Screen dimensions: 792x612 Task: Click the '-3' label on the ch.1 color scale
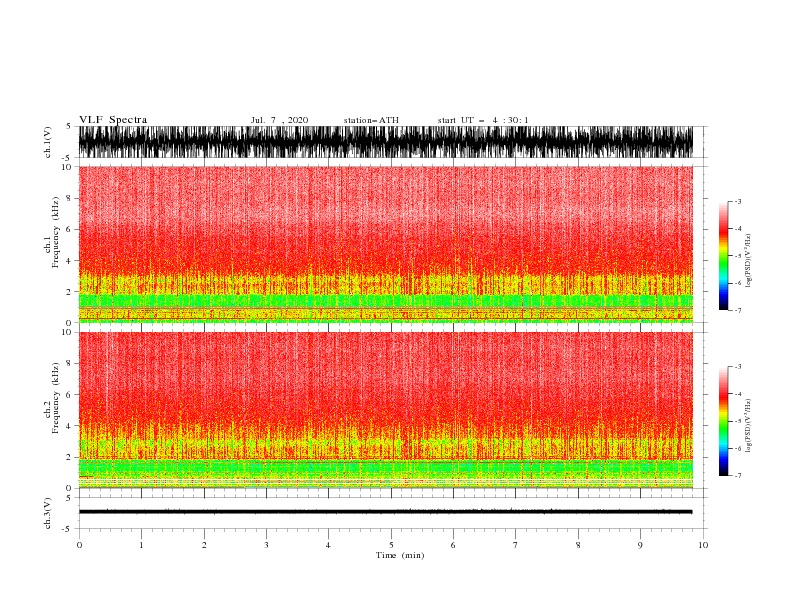point(737,201)
